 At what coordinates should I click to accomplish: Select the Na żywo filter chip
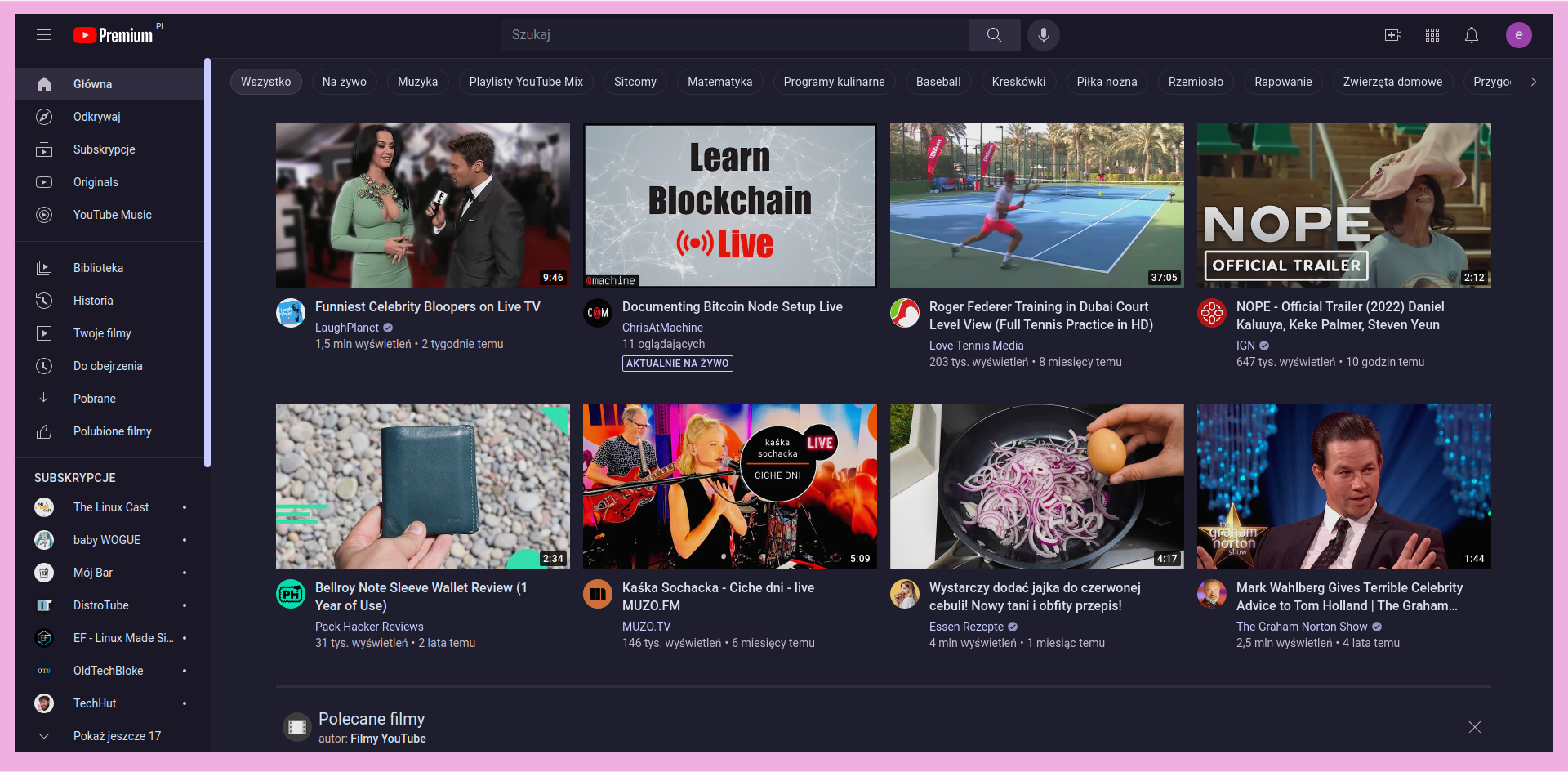[344, 82]
